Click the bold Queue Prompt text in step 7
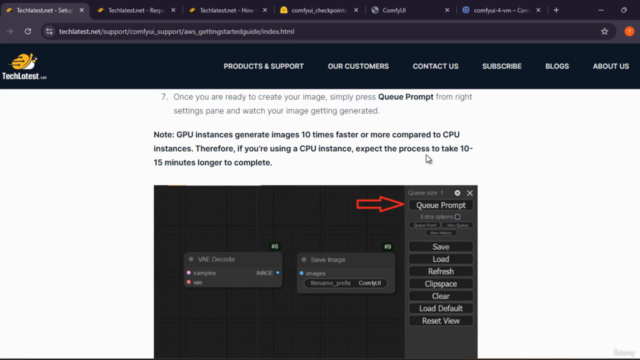This screenshot has height=360, width=640. click(x=405, y=97)
